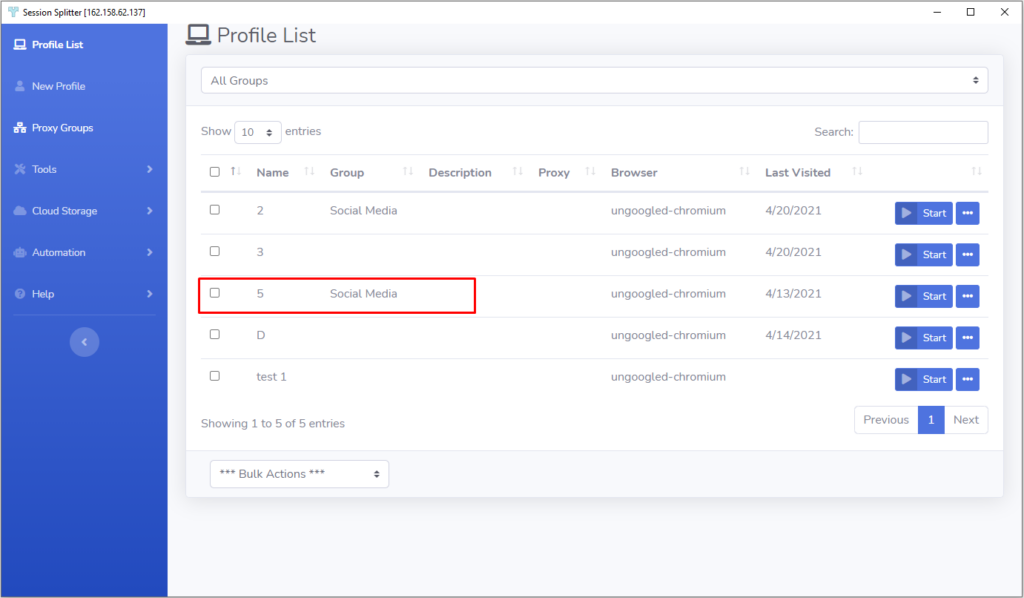Collapse the sidebar with round arrow button
This screenshot has height=598, width=1024.
(x=84, y=342)
